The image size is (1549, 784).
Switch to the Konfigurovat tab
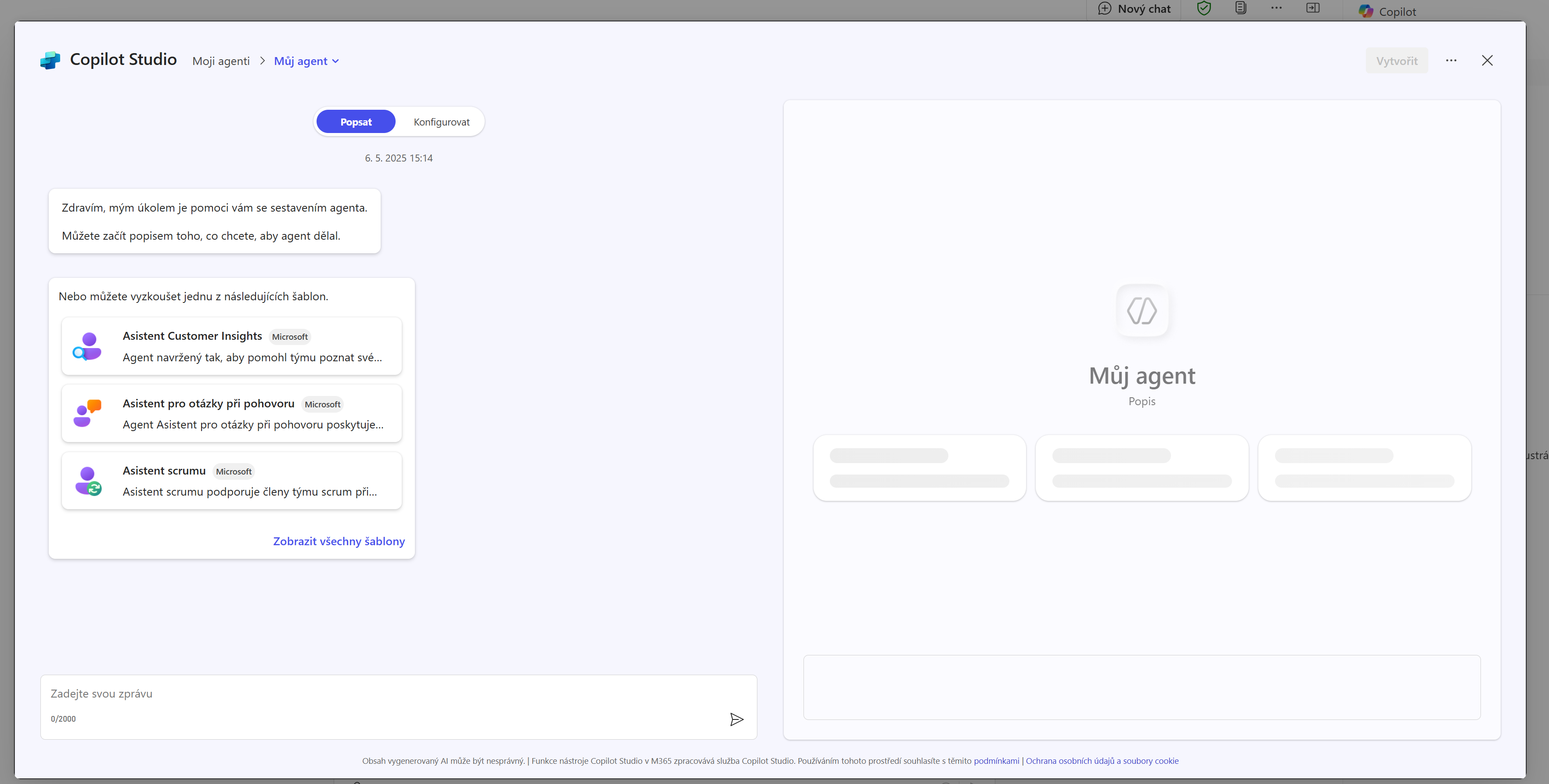pyautogui.click(x=441, y=122)
